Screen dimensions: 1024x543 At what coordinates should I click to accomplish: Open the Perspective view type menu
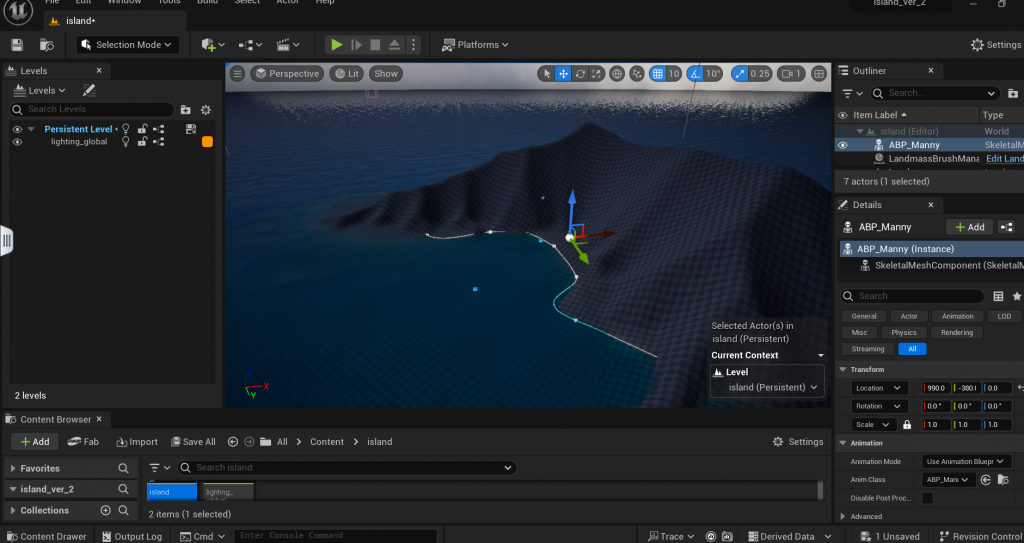(x=287, y=74)
